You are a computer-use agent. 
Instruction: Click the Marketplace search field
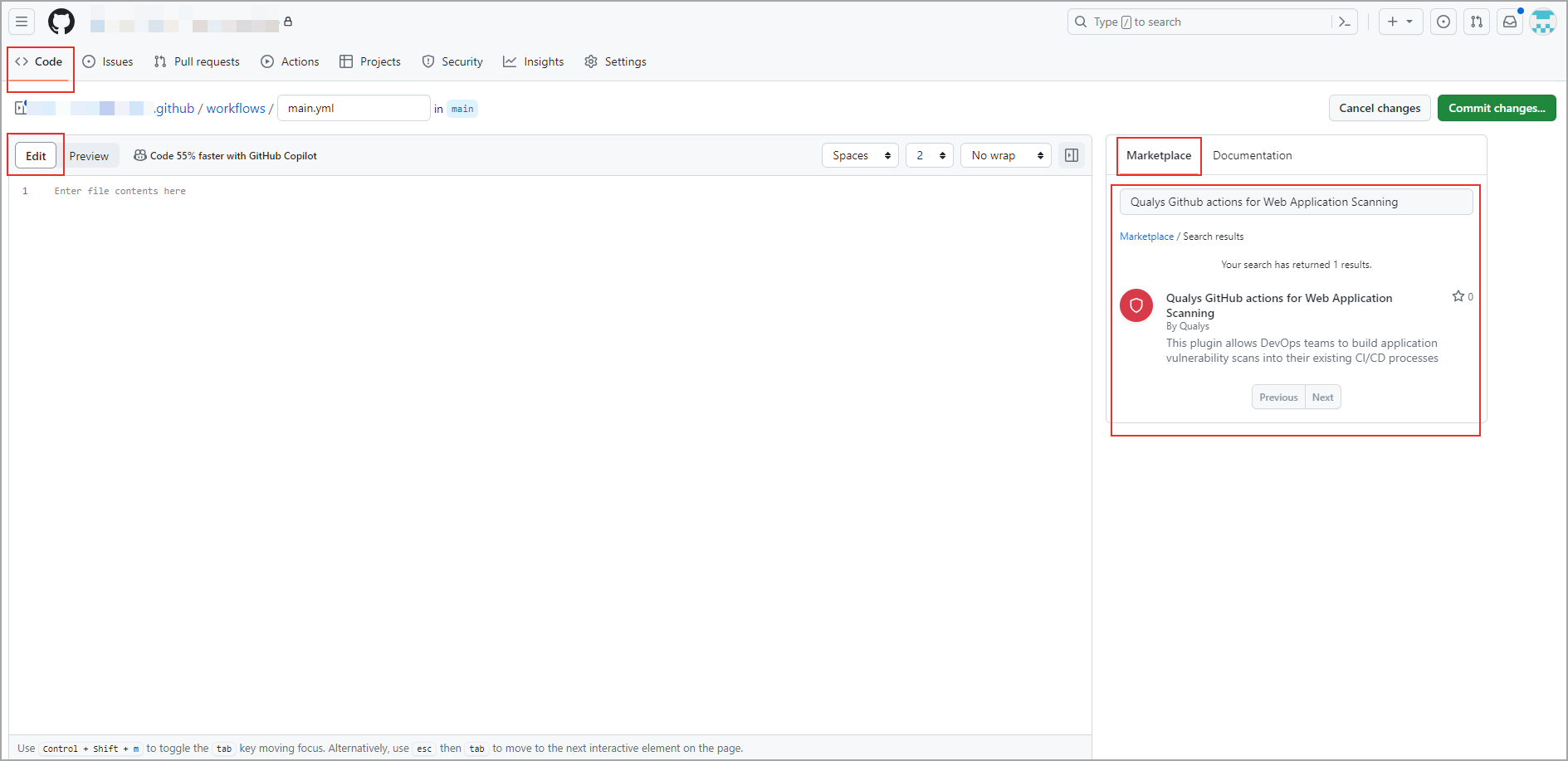pyautogui.click(x=1296, y=202)
